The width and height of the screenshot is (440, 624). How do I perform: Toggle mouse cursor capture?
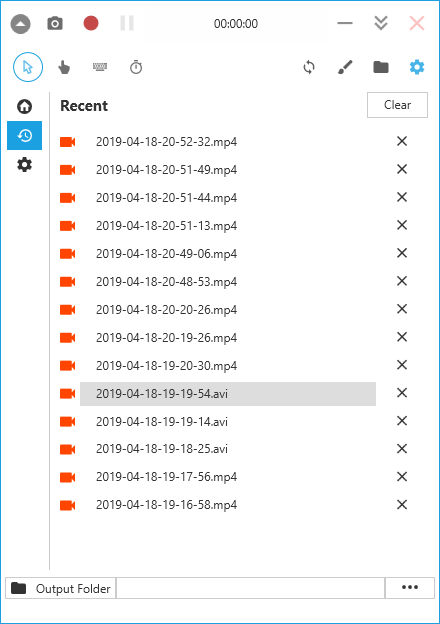pos(28,67)
